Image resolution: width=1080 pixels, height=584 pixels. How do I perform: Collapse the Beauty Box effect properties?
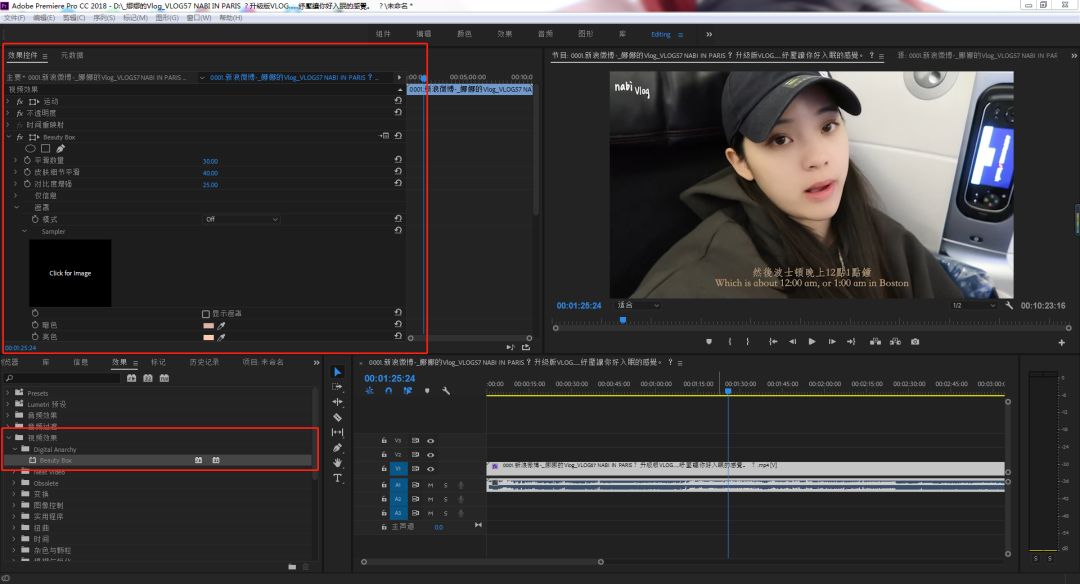coord(9,137)
